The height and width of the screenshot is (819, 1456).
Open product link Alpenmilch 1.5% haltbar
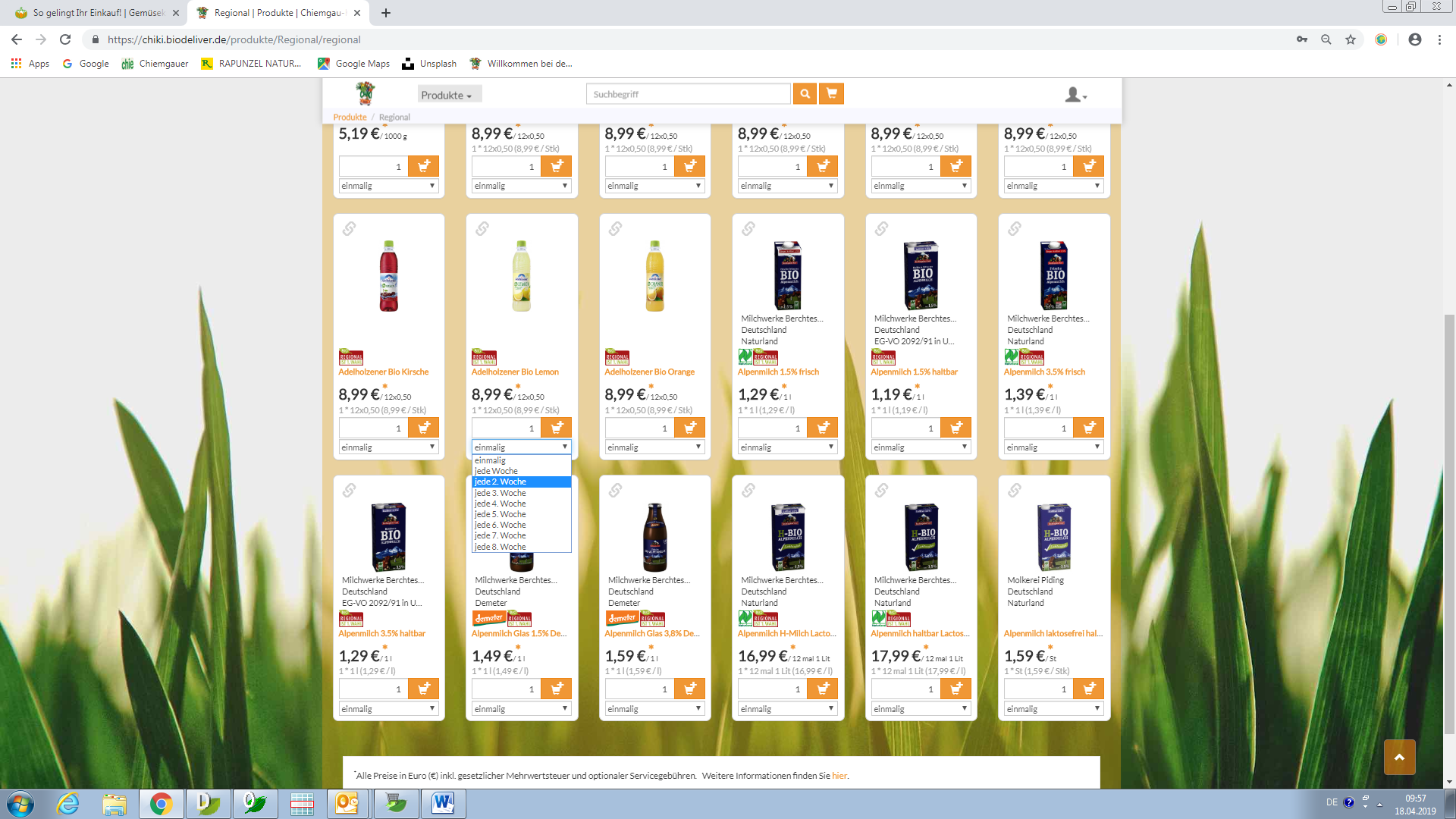point(914,372)
